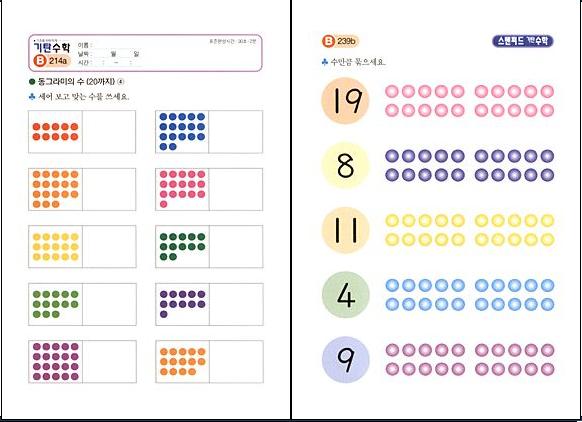Click answer box beside red dots
The width and height of the screenshot is (582, 422).
(109, 132)
